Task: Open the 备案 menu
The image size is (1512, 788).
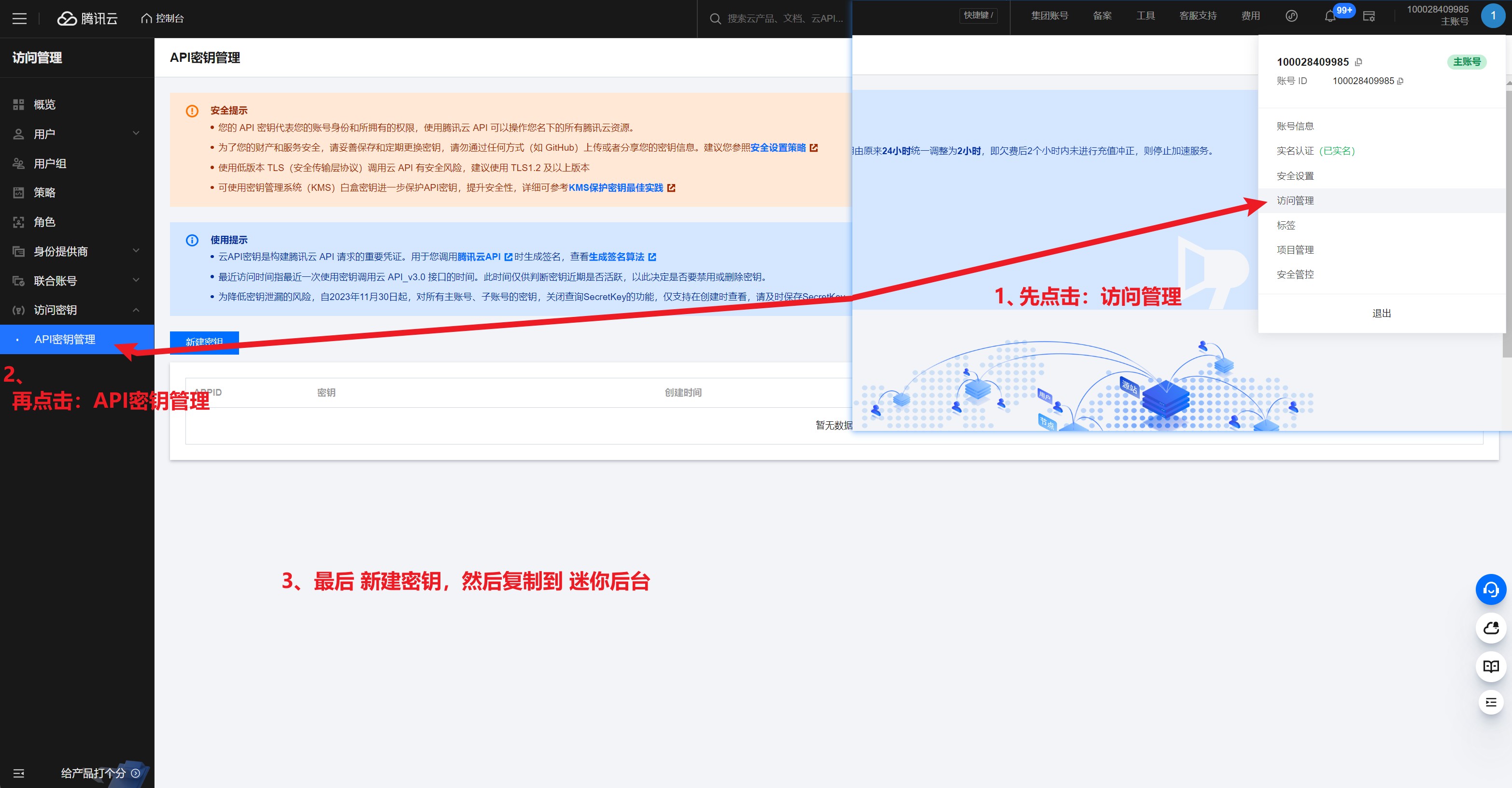Action: 1102,16
